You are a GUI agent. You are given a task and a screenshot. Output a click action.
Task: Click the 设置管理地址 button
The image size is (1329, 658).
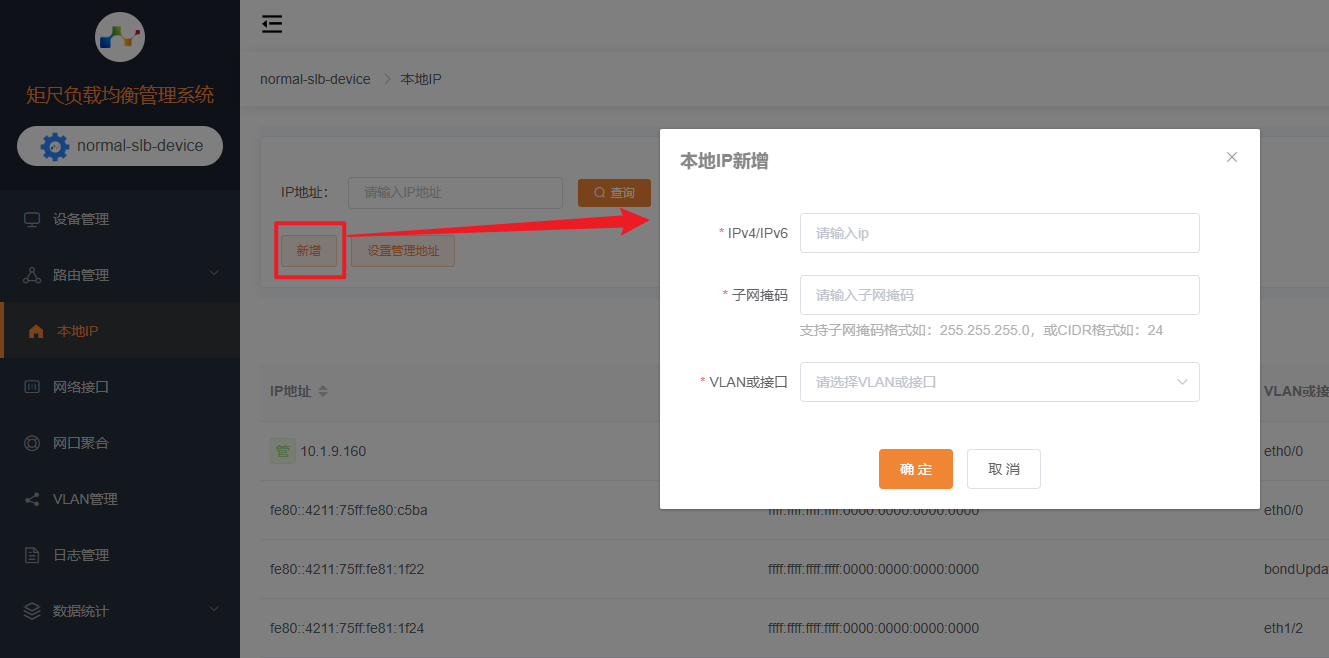click(x=403, y=251)
